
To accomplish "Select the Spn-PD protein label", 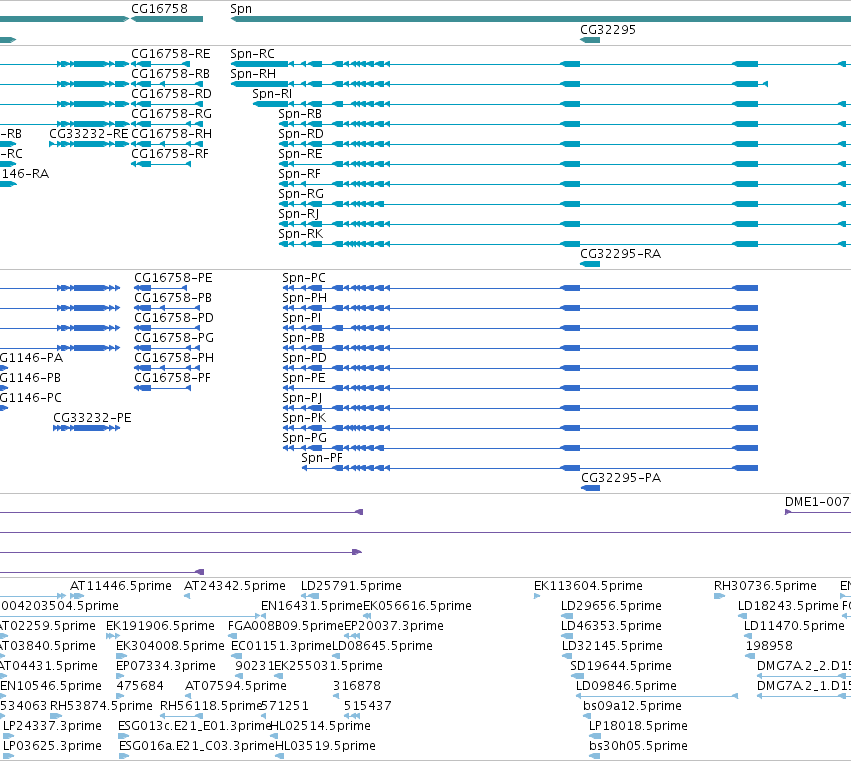I will click(x=304, y=358).
